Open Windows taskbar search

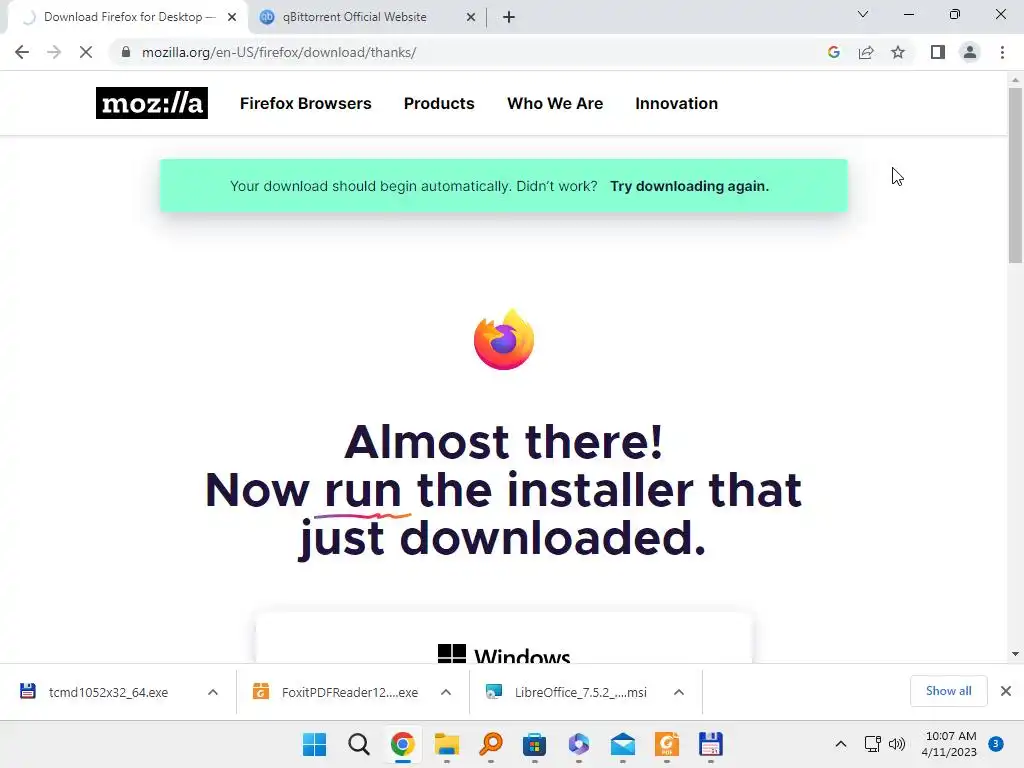(359, 744)
